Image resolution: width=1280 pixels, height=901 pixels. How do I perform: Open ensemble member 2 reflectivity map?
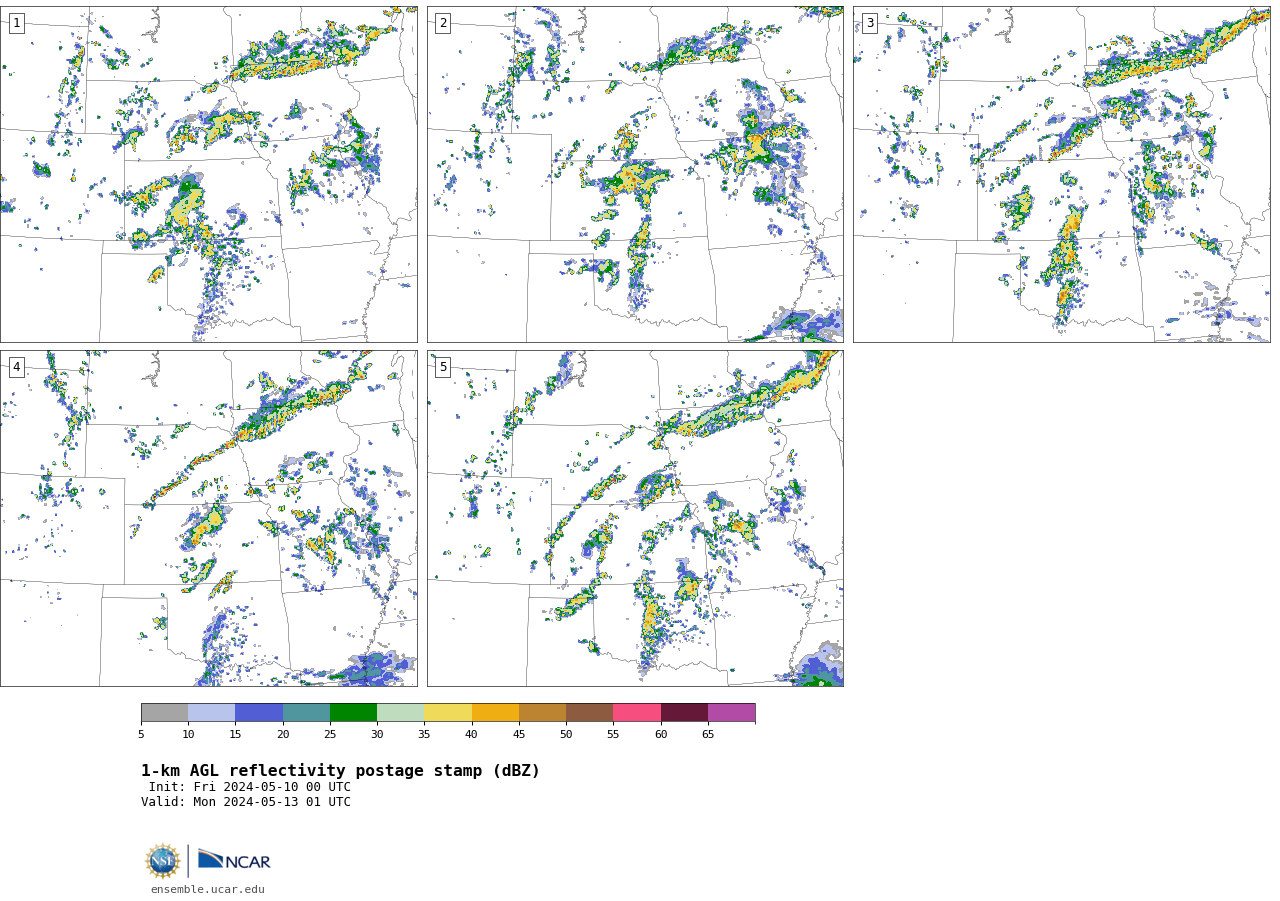point(635,175)
